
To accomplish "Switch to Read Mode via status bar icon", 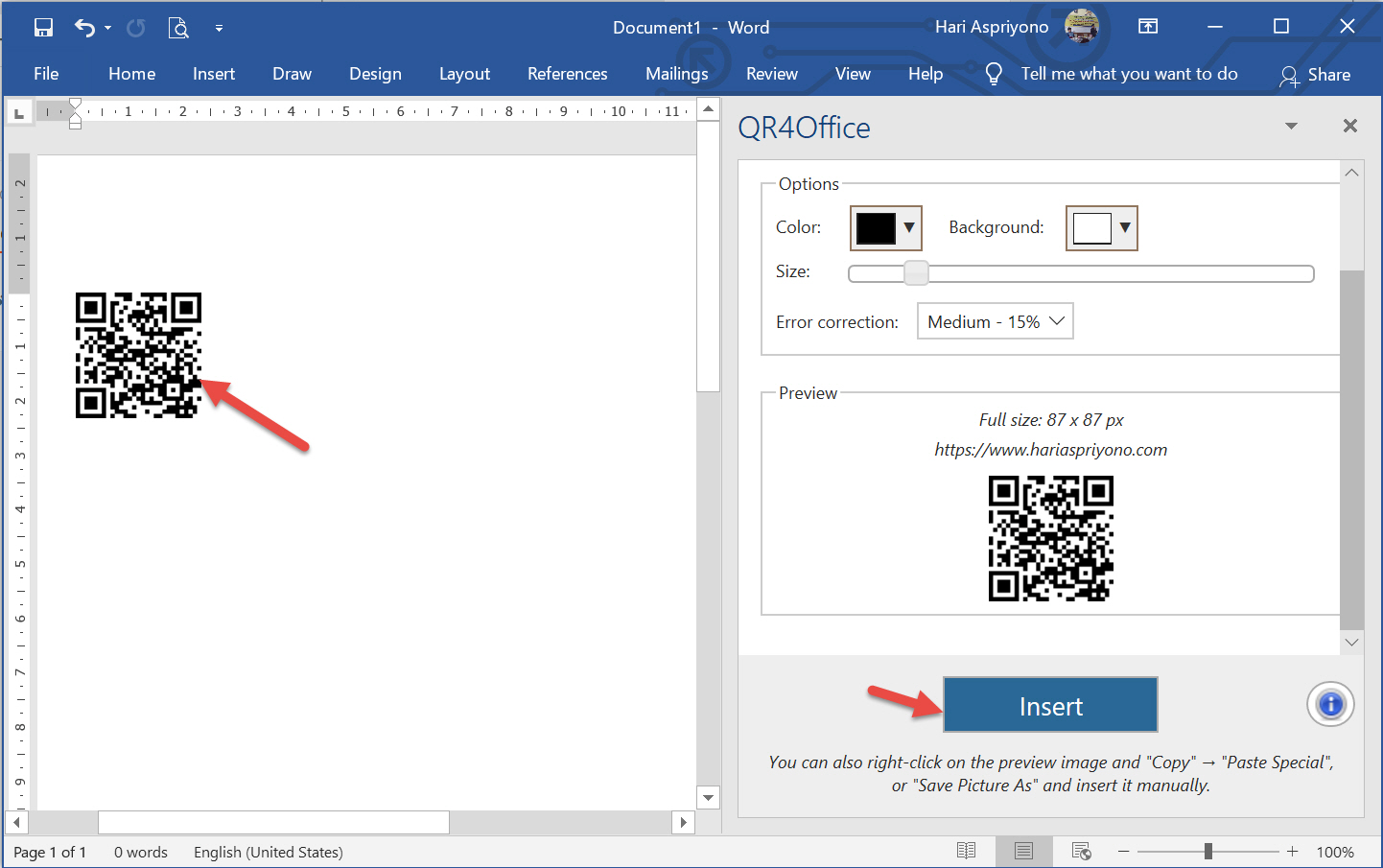I will (x=966, y=851).
